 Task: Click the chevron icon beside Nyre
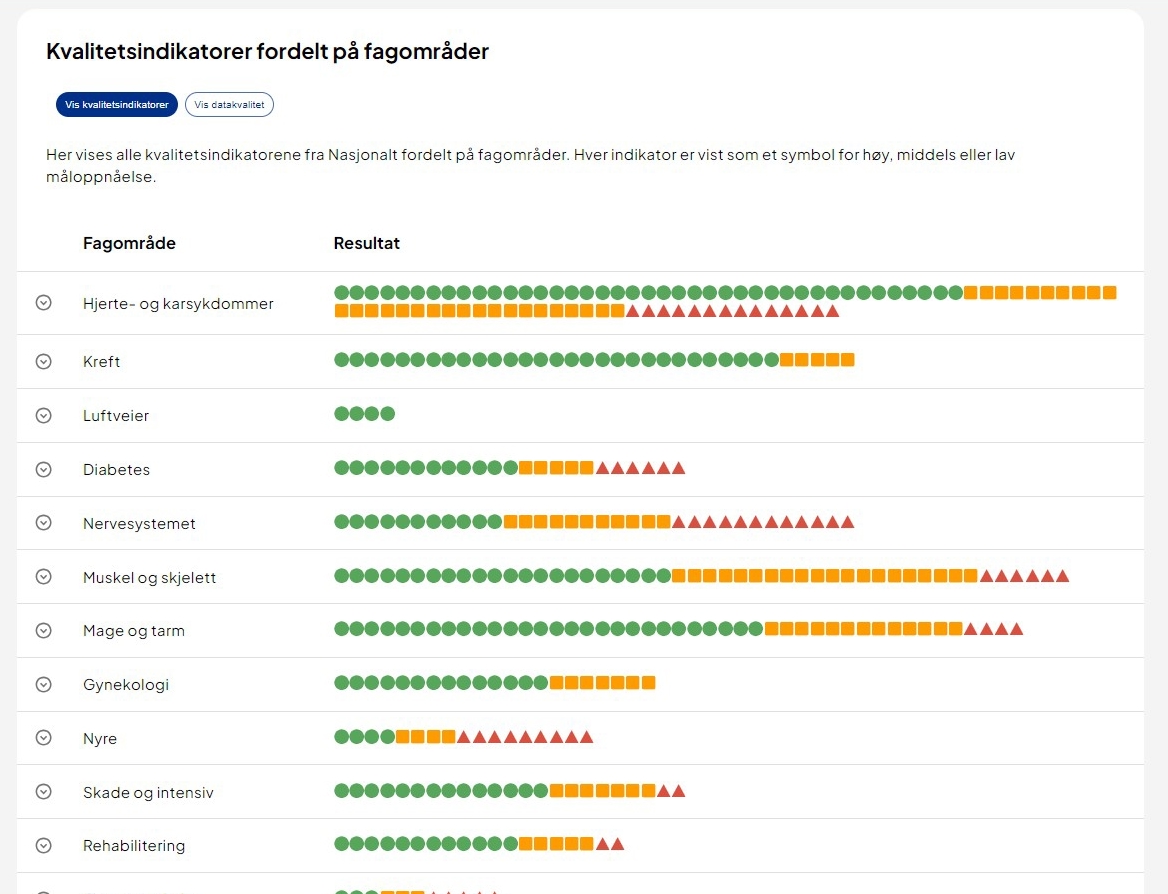[x=43, y=739]
